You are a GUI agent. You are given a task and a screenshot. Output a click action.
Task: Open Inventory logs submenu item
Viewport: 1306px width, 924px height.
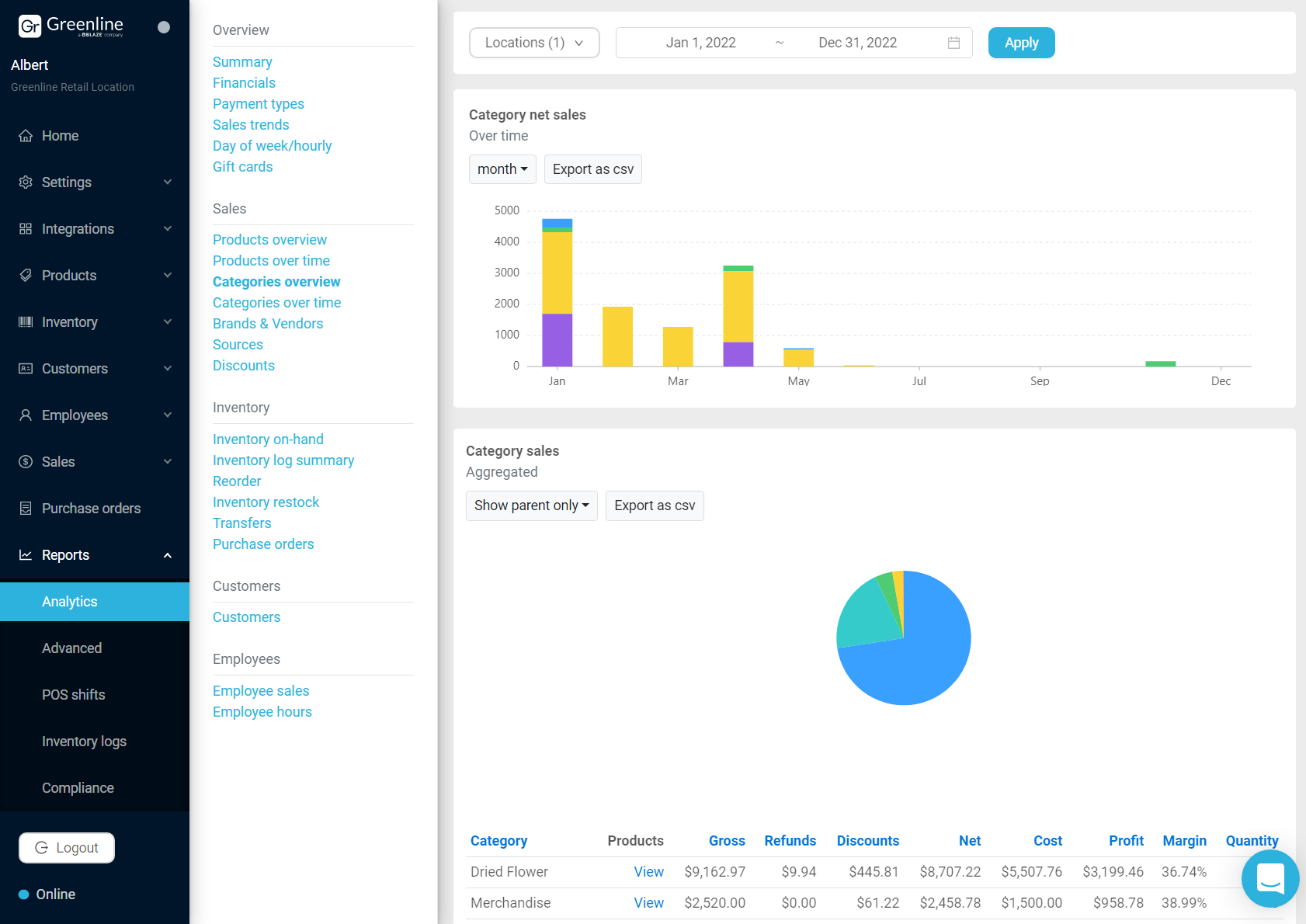tap(95, 742)
